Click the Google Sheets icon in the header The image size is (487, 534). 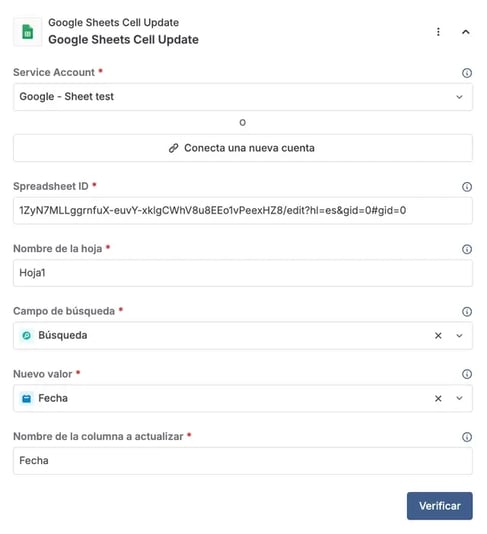28,32
